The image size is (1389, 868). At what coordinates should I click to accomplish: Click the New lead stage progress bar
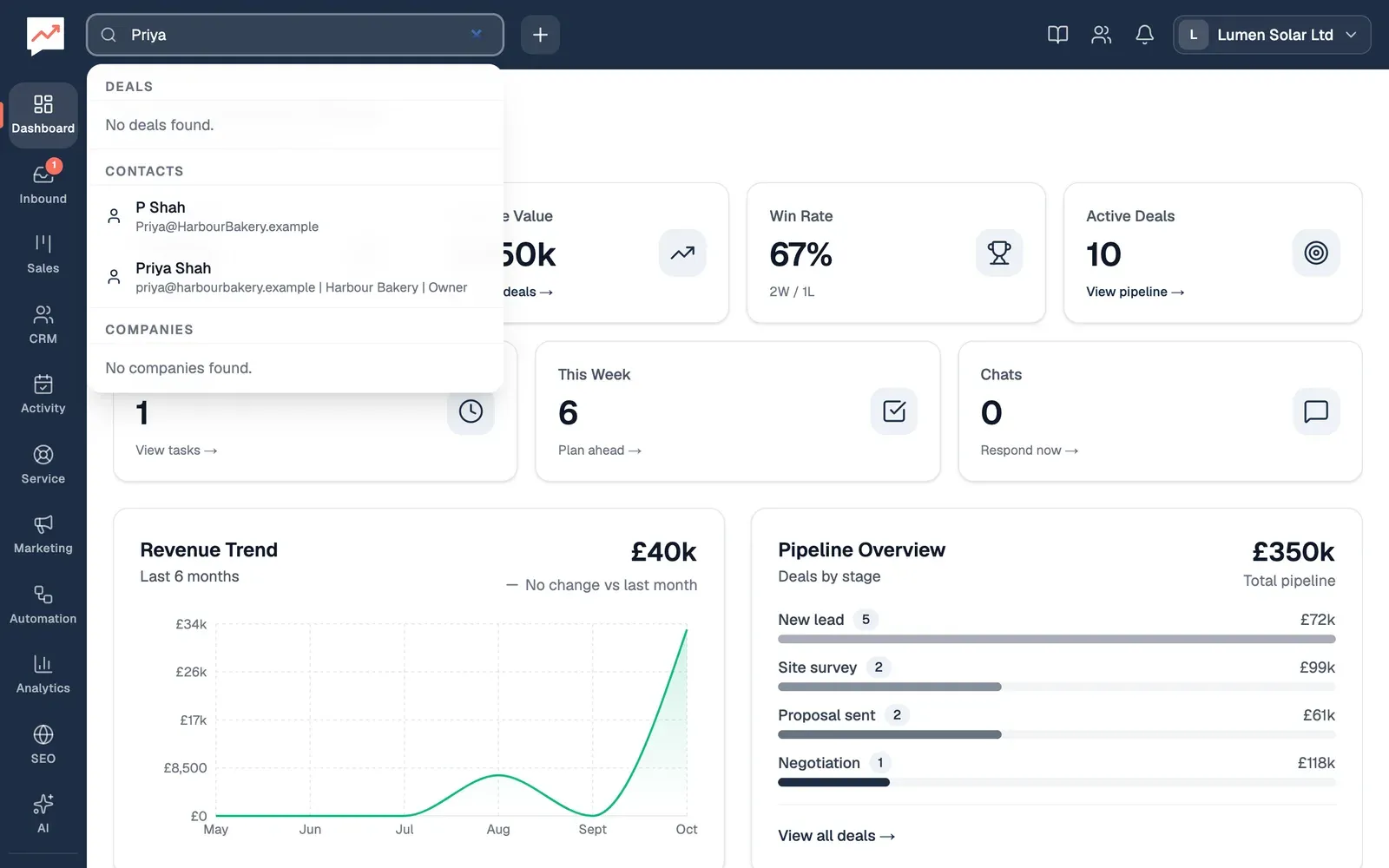[x=1057, y=639]
